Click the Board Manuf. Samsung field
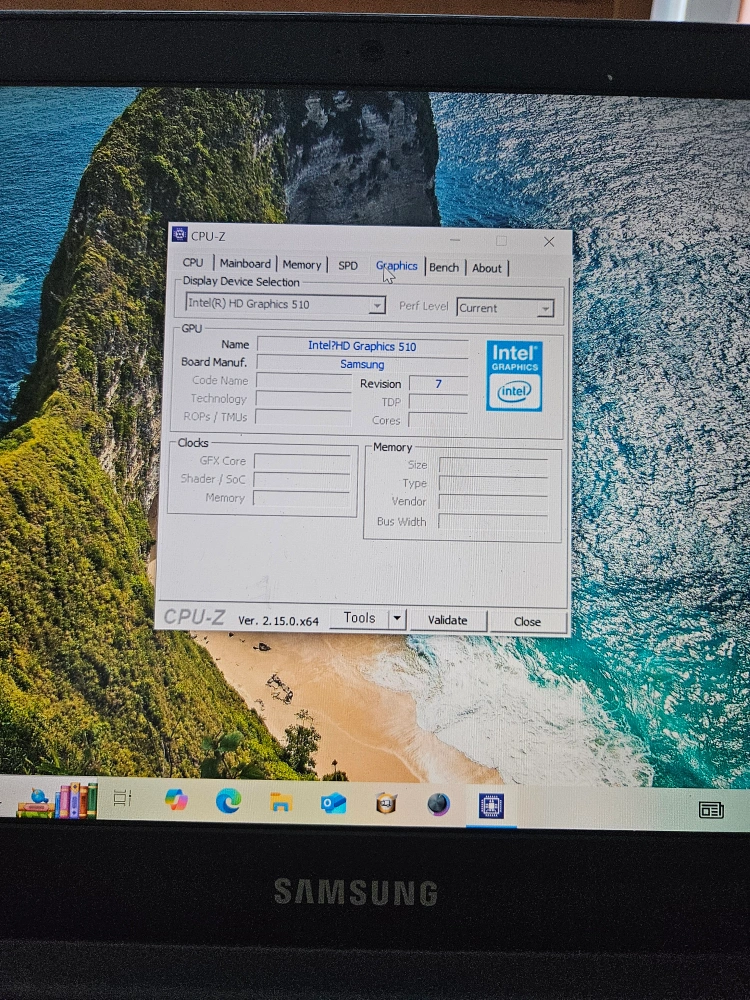This screenshot has width=750, height=1000. click(x=362, y=364)
